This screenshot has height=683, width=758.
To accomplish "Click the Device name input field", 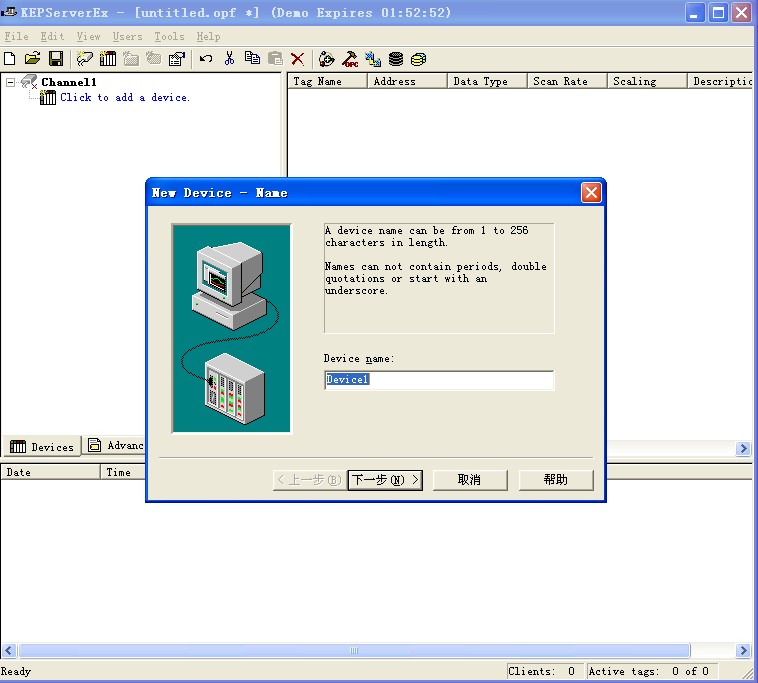I will [x=439, y=379].
